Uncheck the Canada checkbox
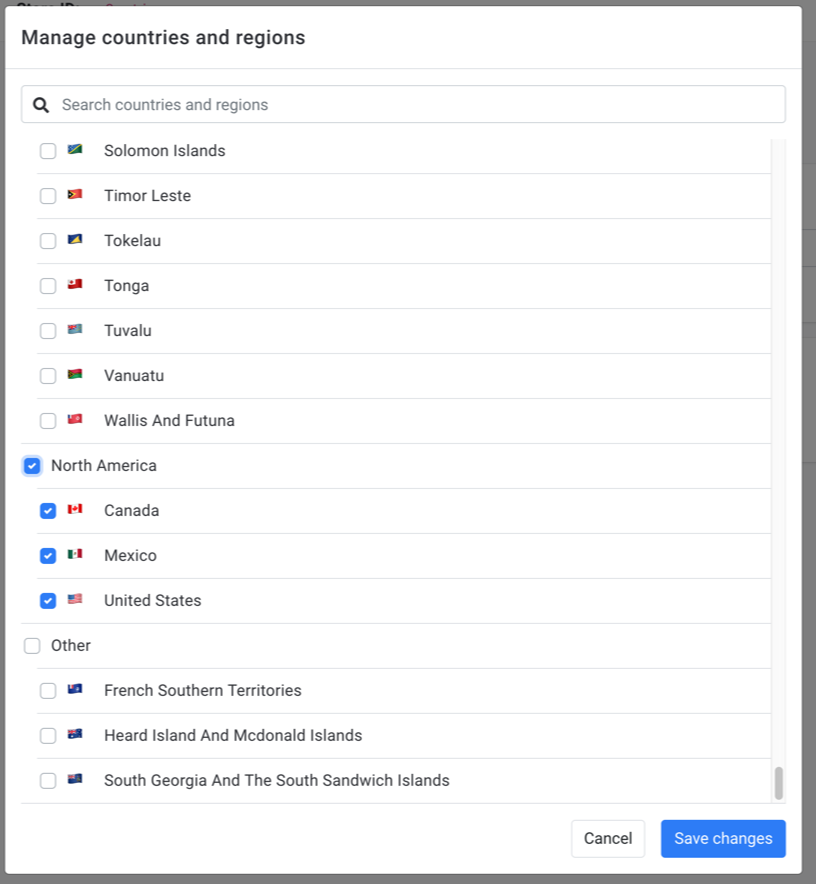This screenshot has height=884, width=817. 48,511
